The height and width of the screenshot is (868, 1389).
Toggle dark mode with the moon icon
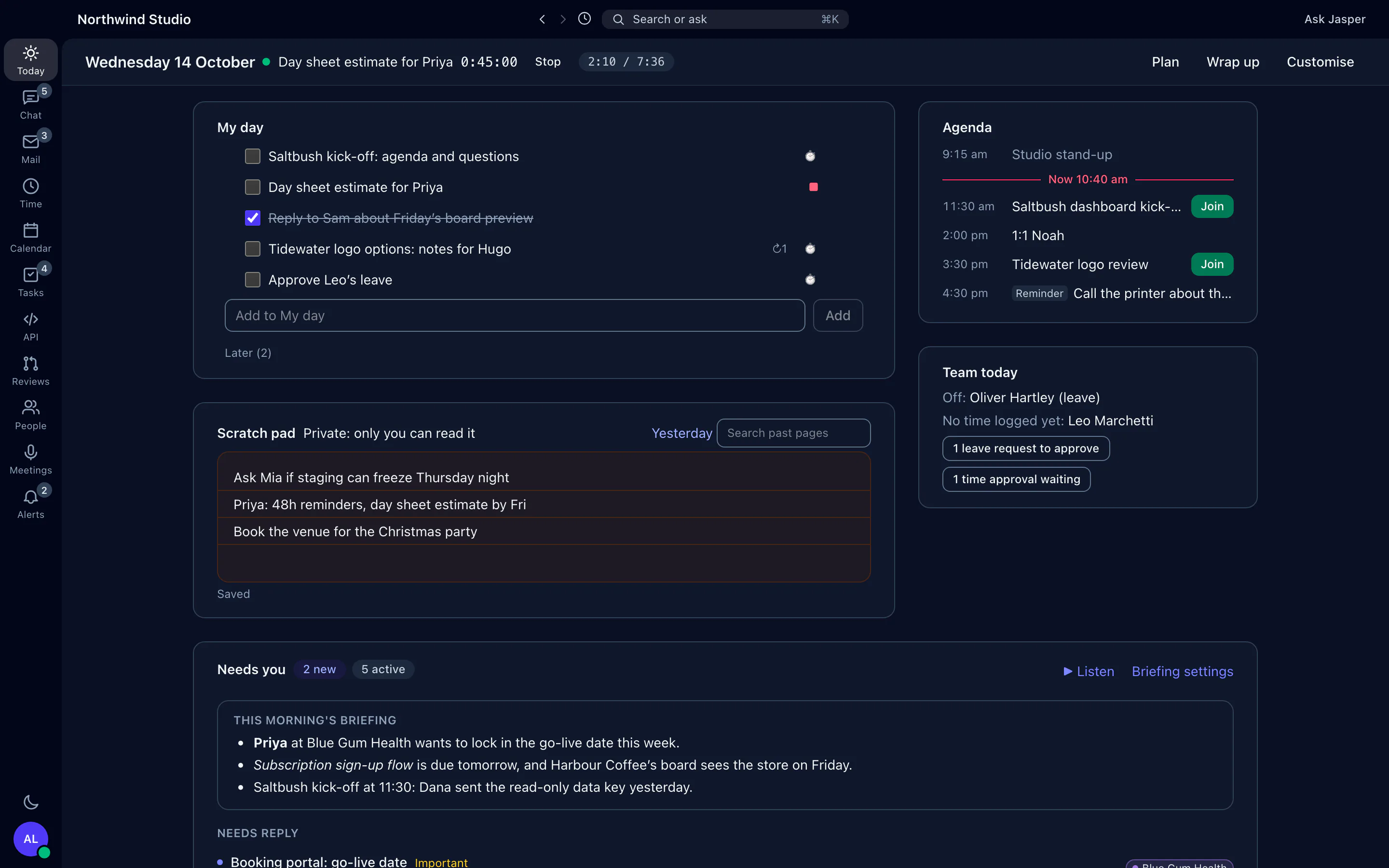pos(30,802)
